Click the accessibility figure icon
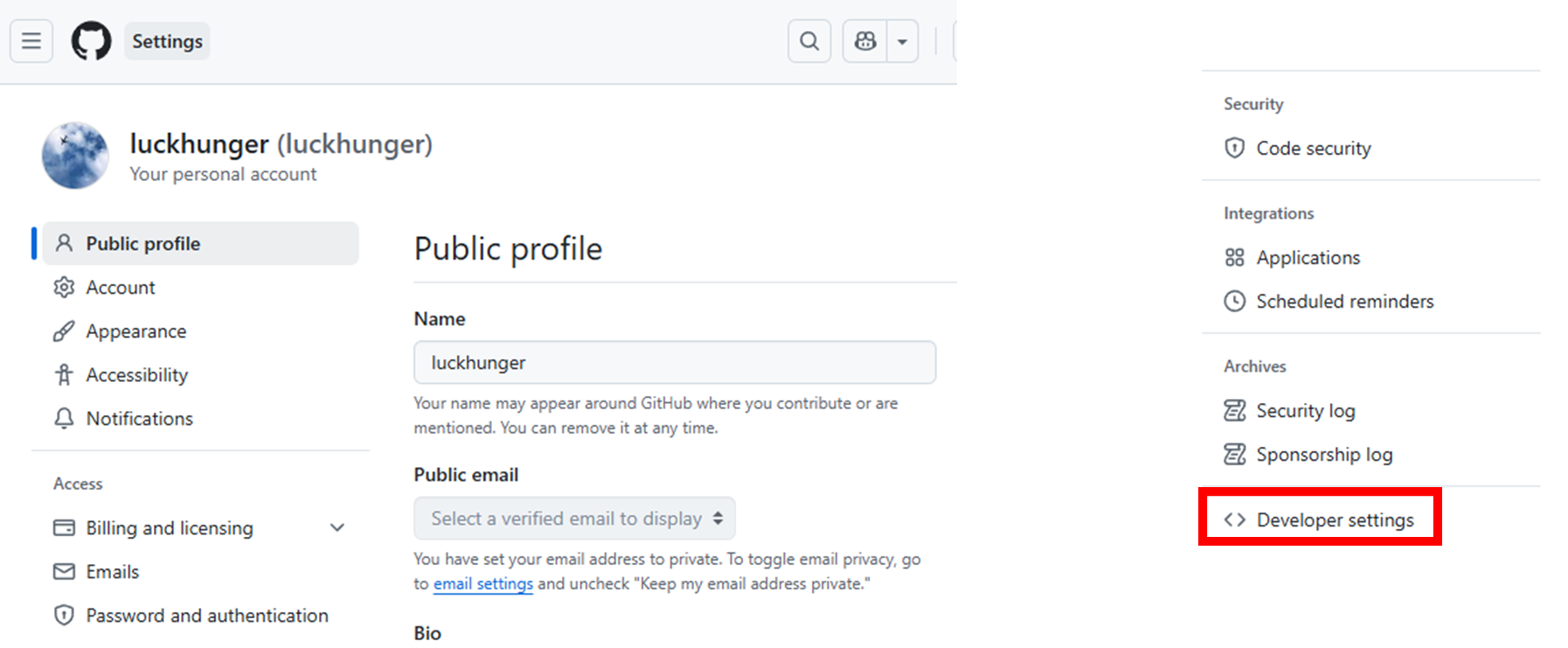 (x=64, y=374)
